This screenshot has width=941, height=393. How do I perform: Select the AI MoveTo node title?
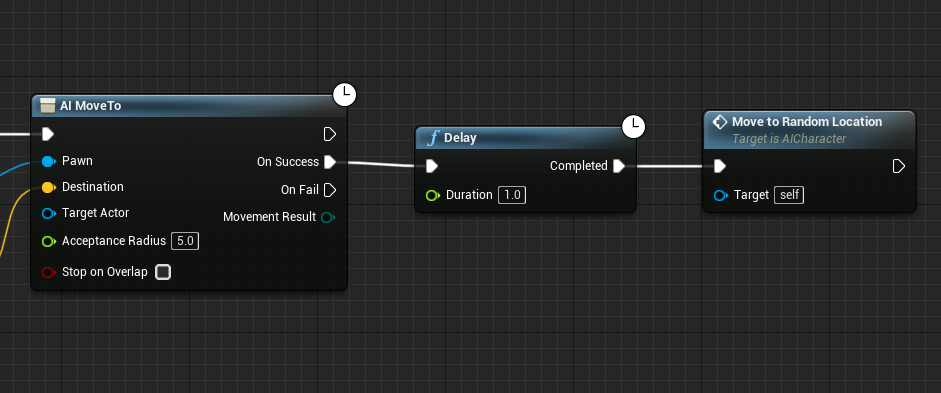pos(91,106)
